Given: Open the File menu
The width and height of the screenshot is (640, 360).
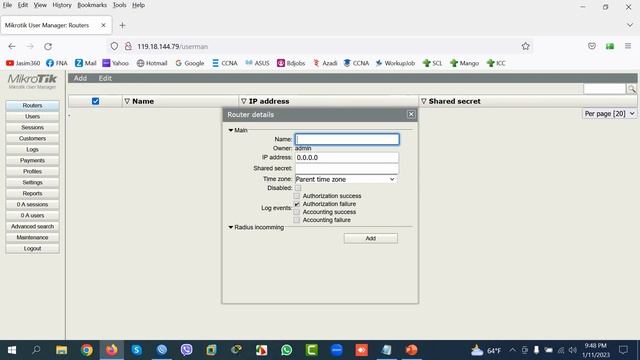Looking at the screenshot, I should click(x=7, y=5).
